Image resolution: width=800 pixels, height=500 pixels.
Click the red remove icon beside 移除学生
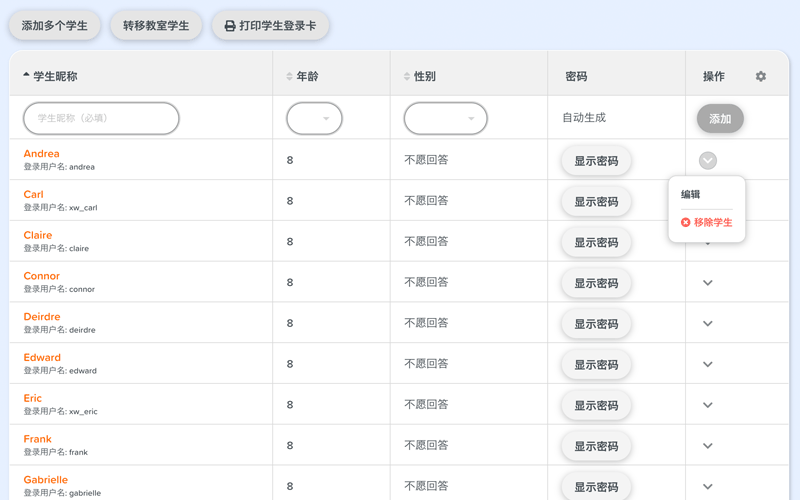pos(686,222)
